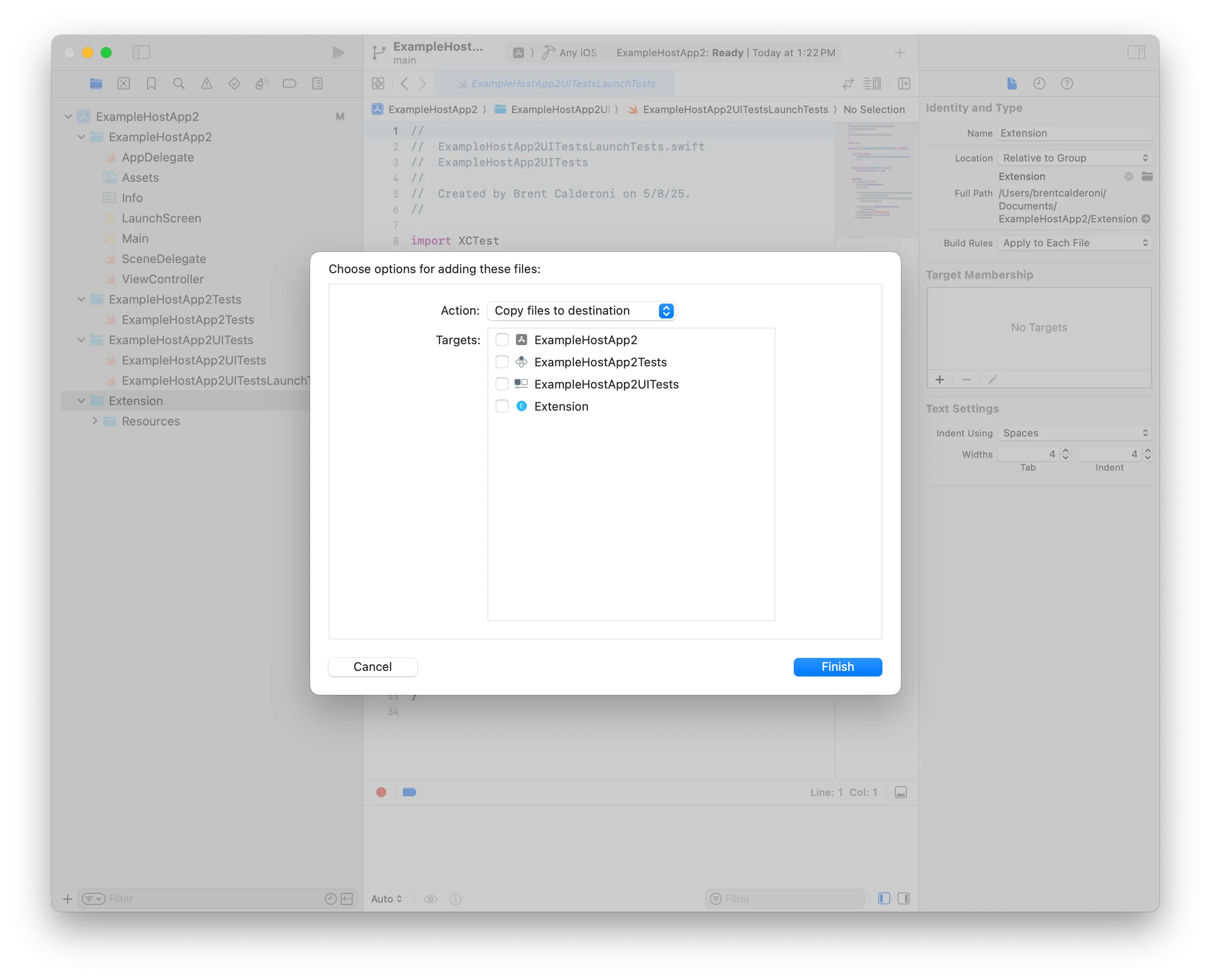Expand the Resources folder disclosure
The width and height of the screenshot is (1211, 980).
tap(94, 421)
